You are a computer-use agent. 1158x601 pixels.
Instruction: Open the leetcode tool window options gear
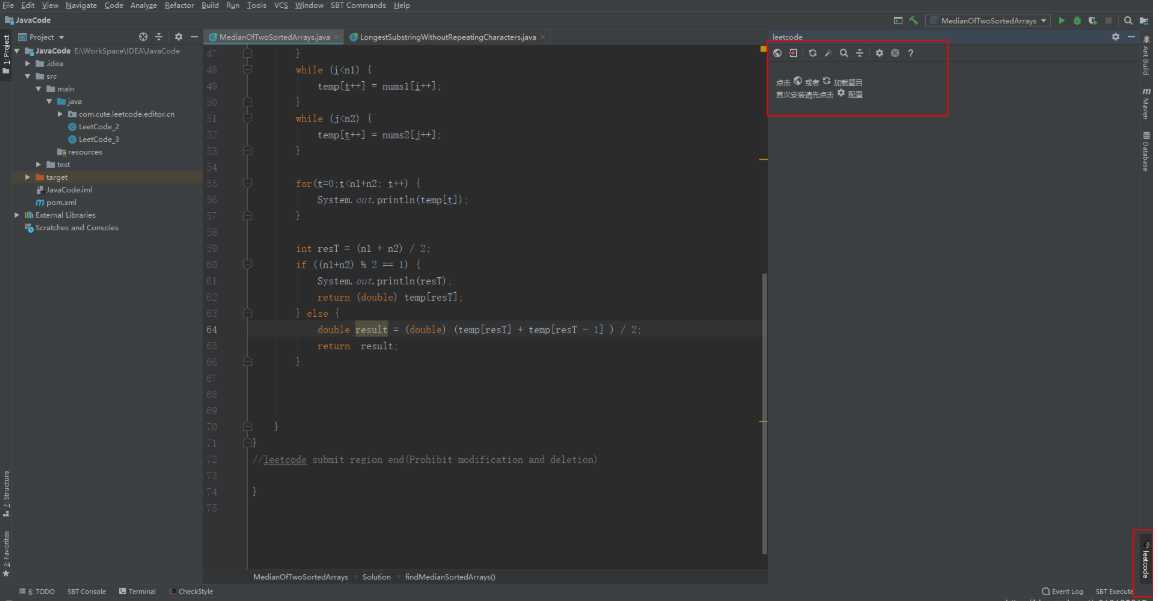coord(1115,37)
